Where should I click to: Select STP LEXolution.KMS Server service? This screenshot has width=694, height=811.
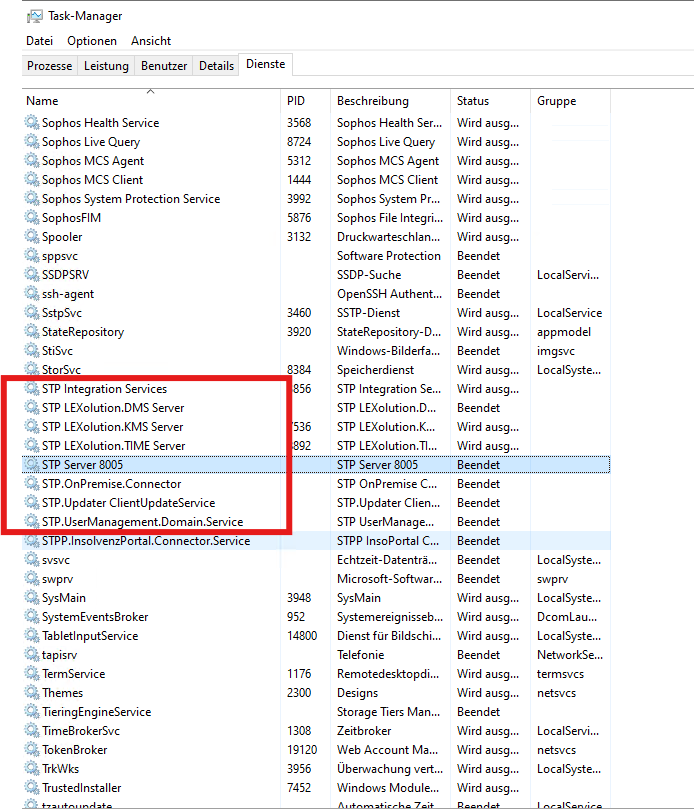pyautogui.click(x=112, y=427)
